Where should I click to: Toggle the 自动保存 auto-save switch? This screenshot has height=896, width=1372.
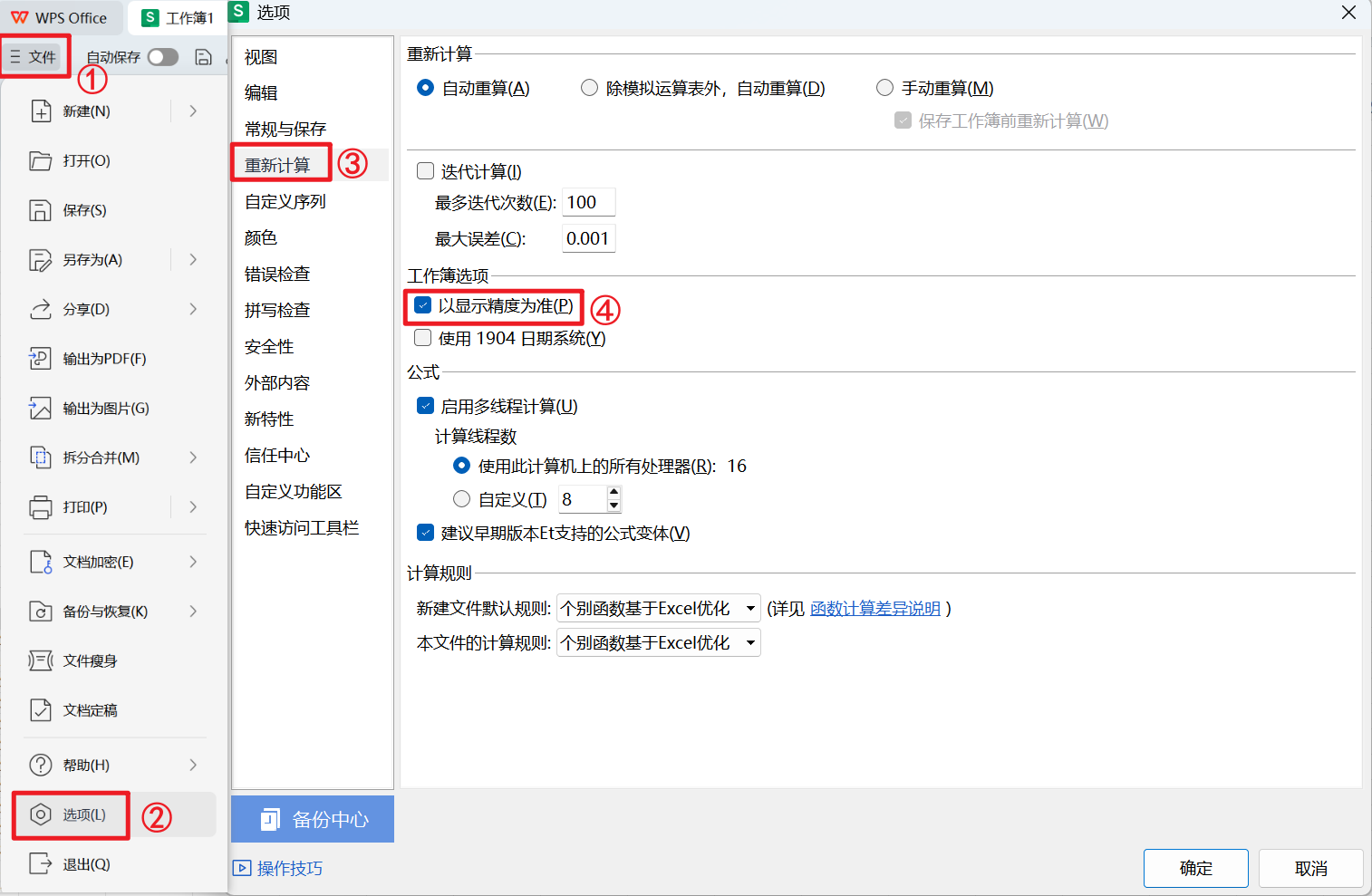[163, 57]
